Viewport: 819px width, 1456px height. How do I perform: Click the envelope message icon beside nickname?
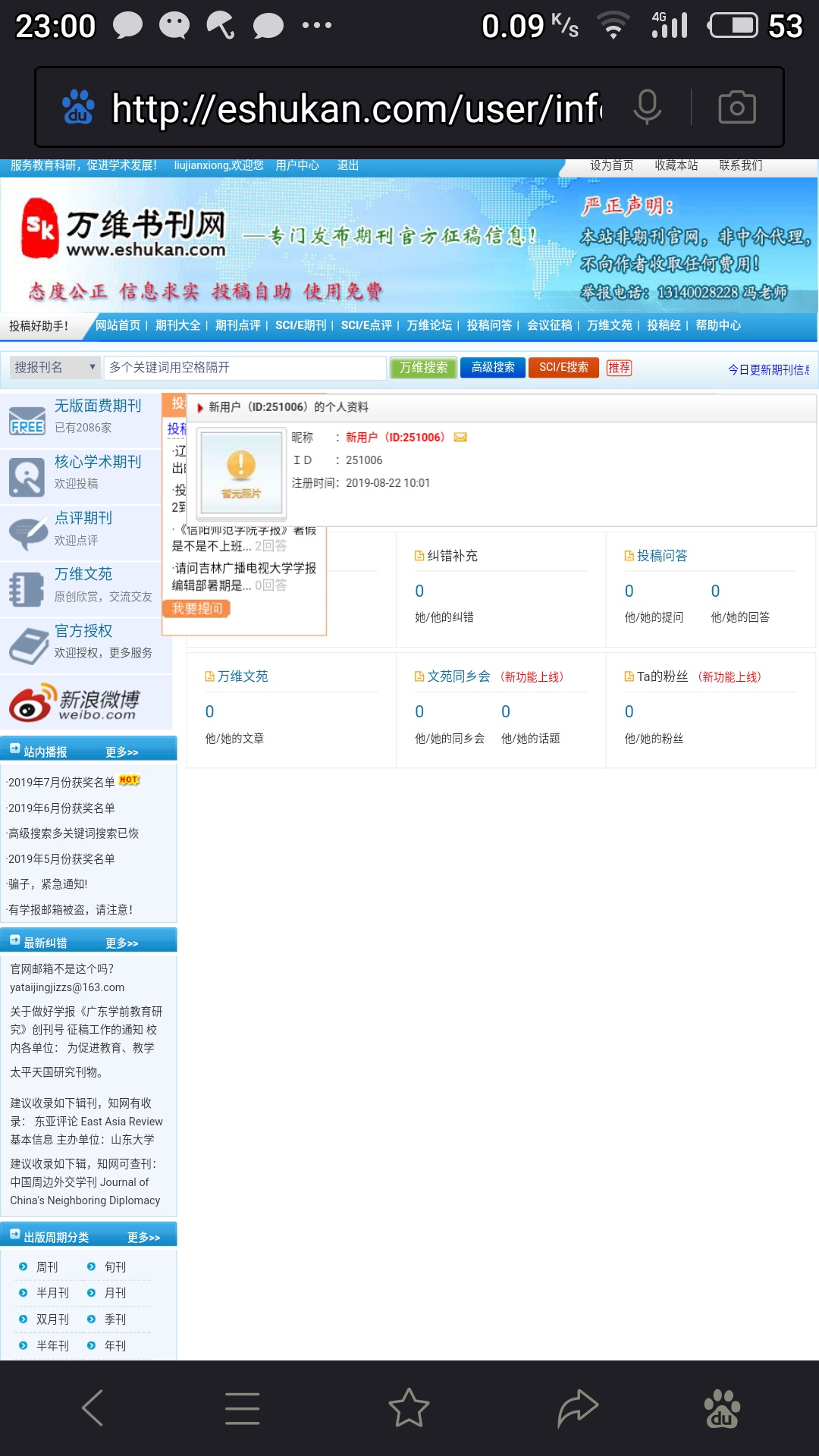click(x=460, y=438)
